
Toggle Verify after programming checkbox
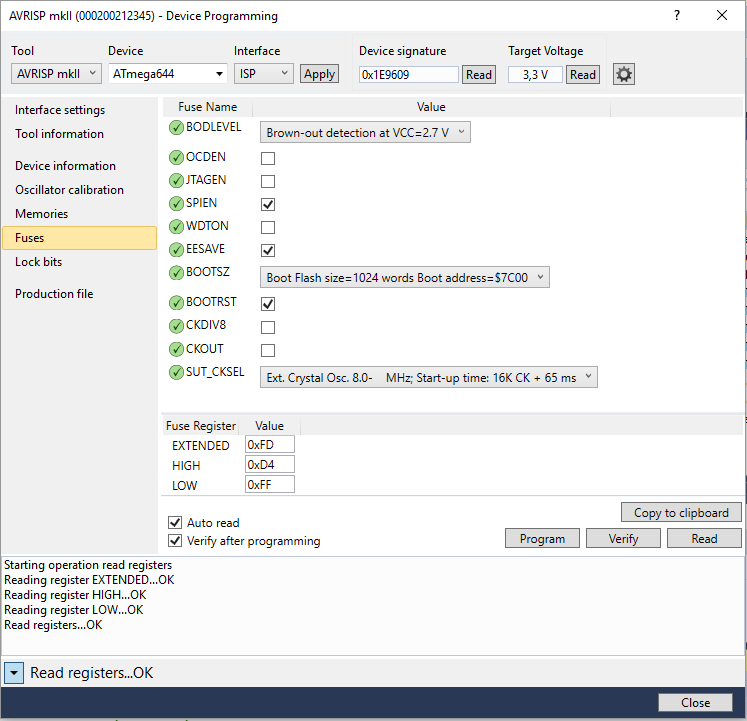[175, 541]
